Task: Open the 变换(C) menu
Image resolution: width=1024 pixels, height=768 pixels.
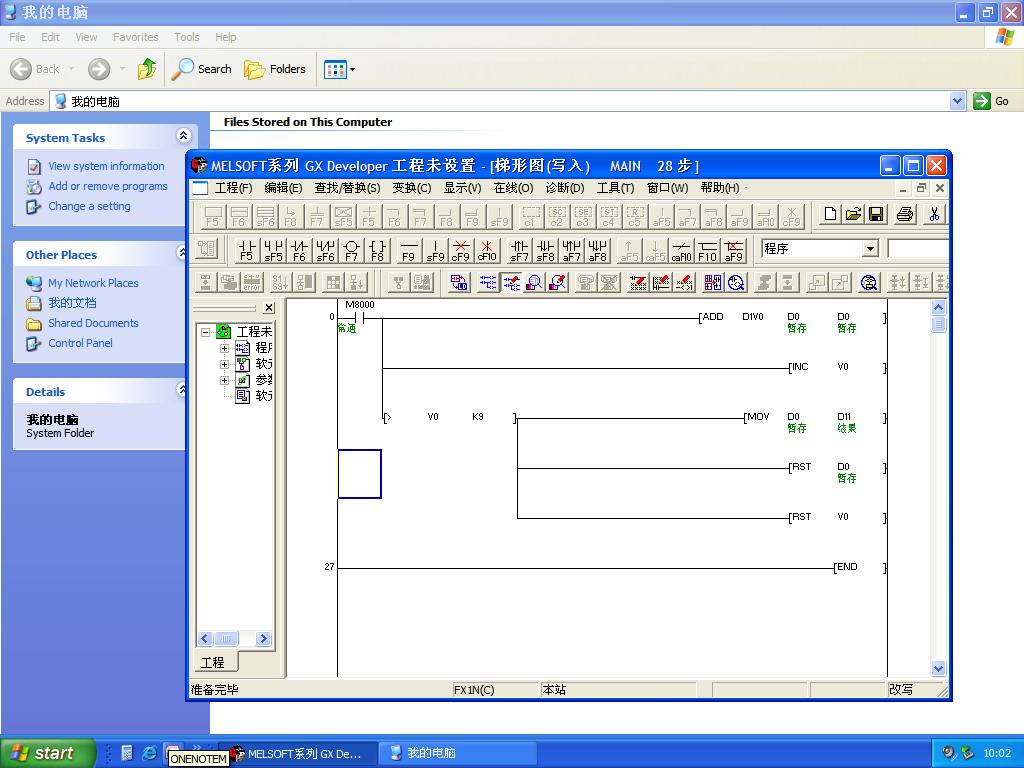Action: click(x=411, y=188)
